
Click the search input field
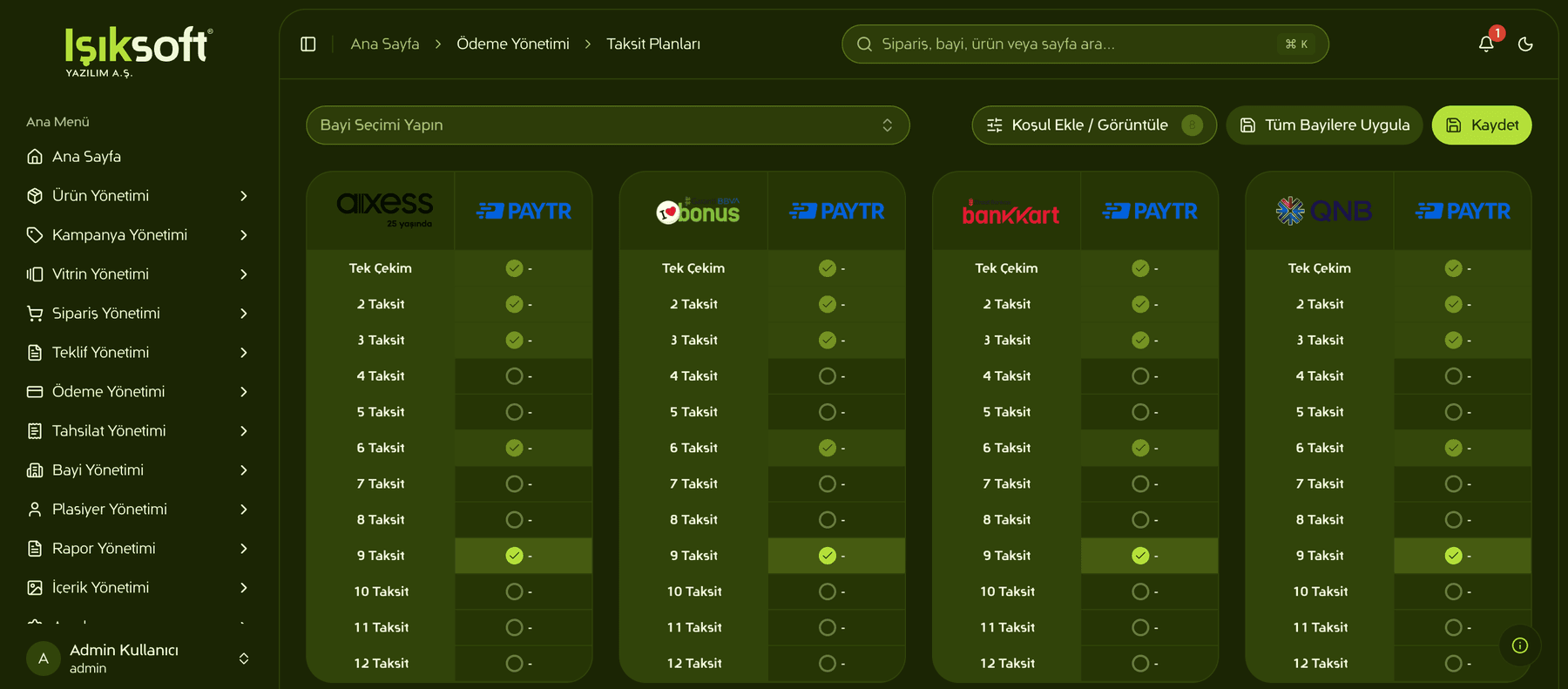click(x=1085, y=44)
